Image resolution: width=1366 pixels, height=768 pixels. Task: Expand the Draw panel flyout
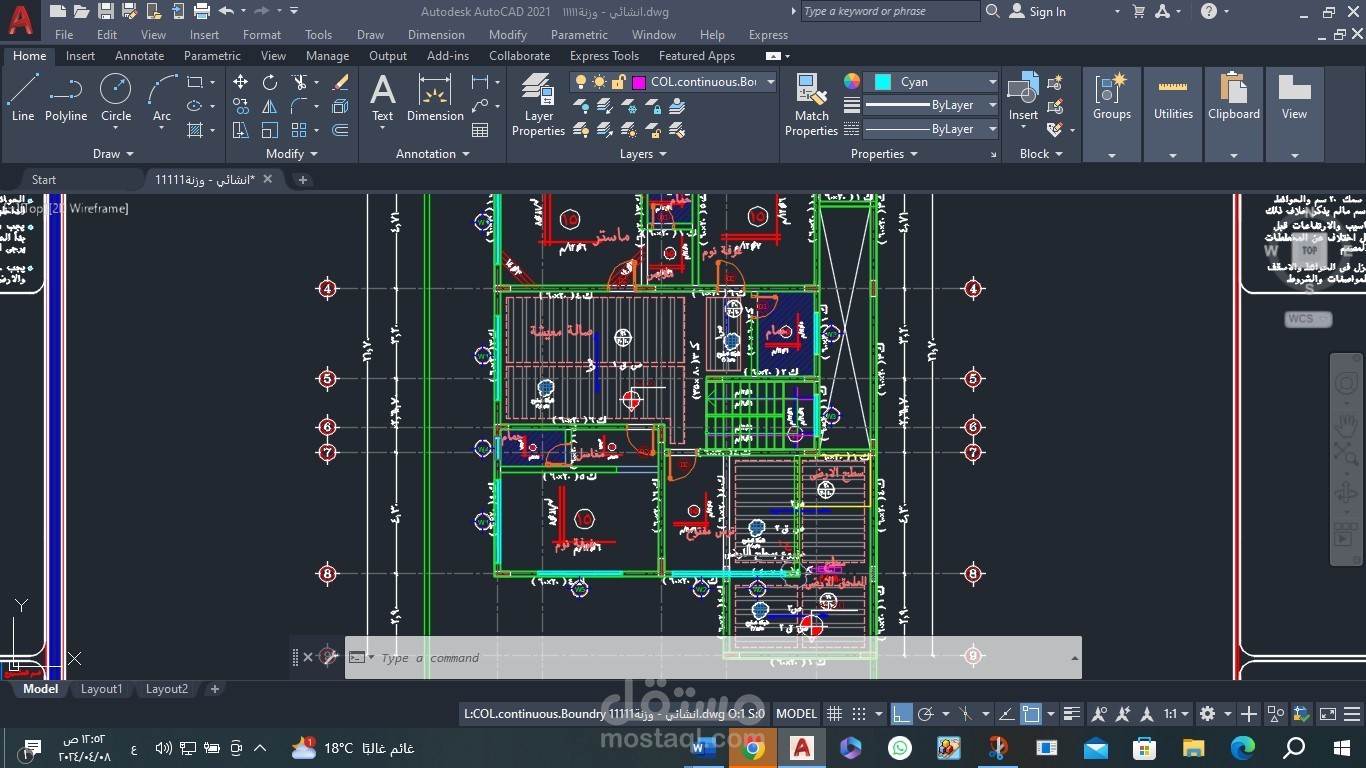click(113, 154)
